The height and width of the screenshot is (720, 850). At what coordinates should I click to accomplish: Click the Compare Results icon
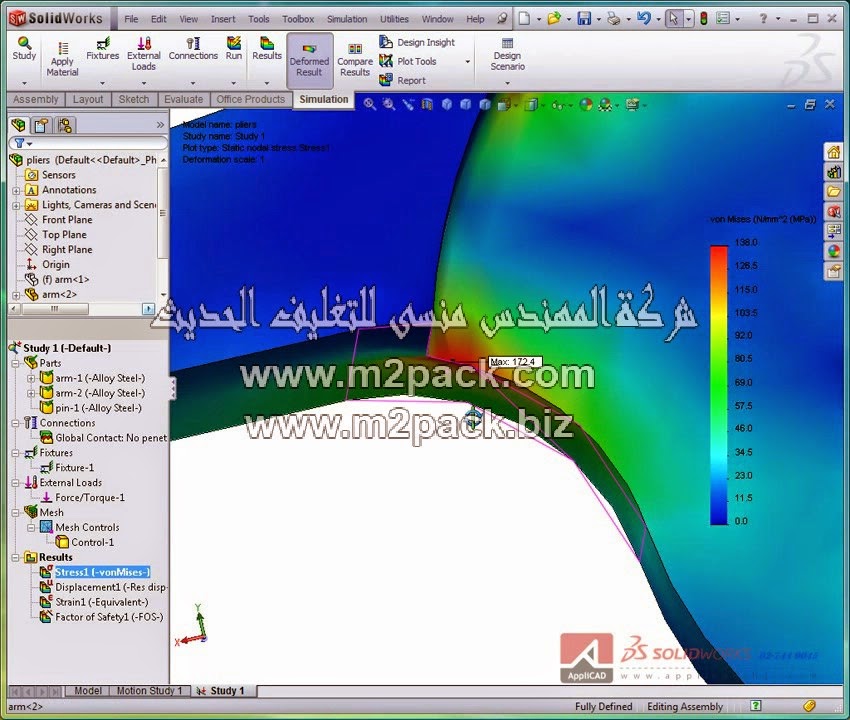click(x=355, y=49)
